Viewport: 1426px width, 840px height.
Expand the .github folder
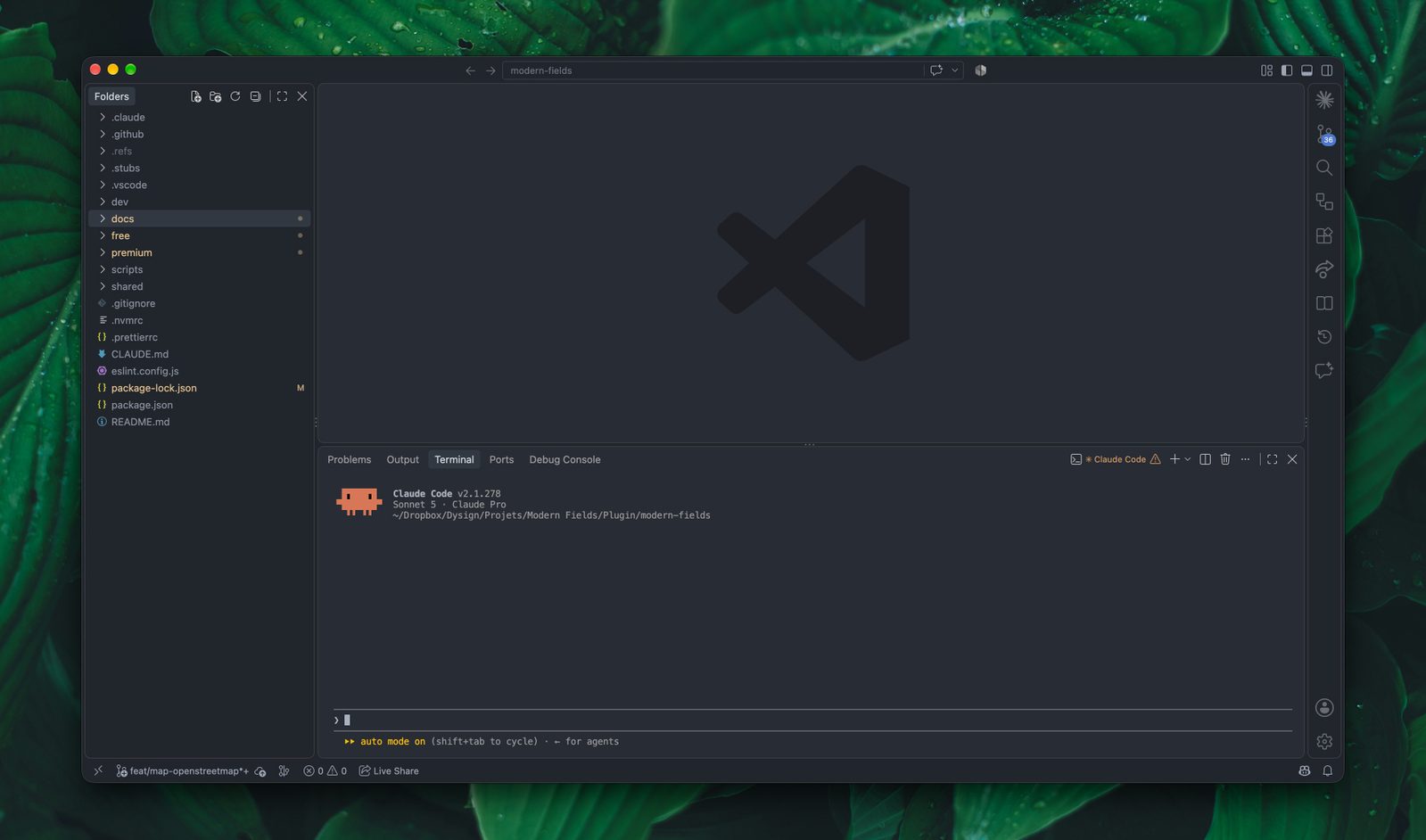click(199, 134)
